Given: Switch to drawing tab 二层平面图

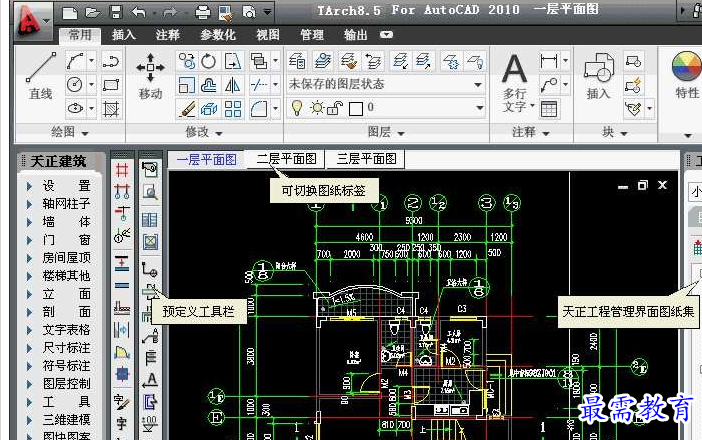Looking at the screenshot, I should tap(286, 159).
